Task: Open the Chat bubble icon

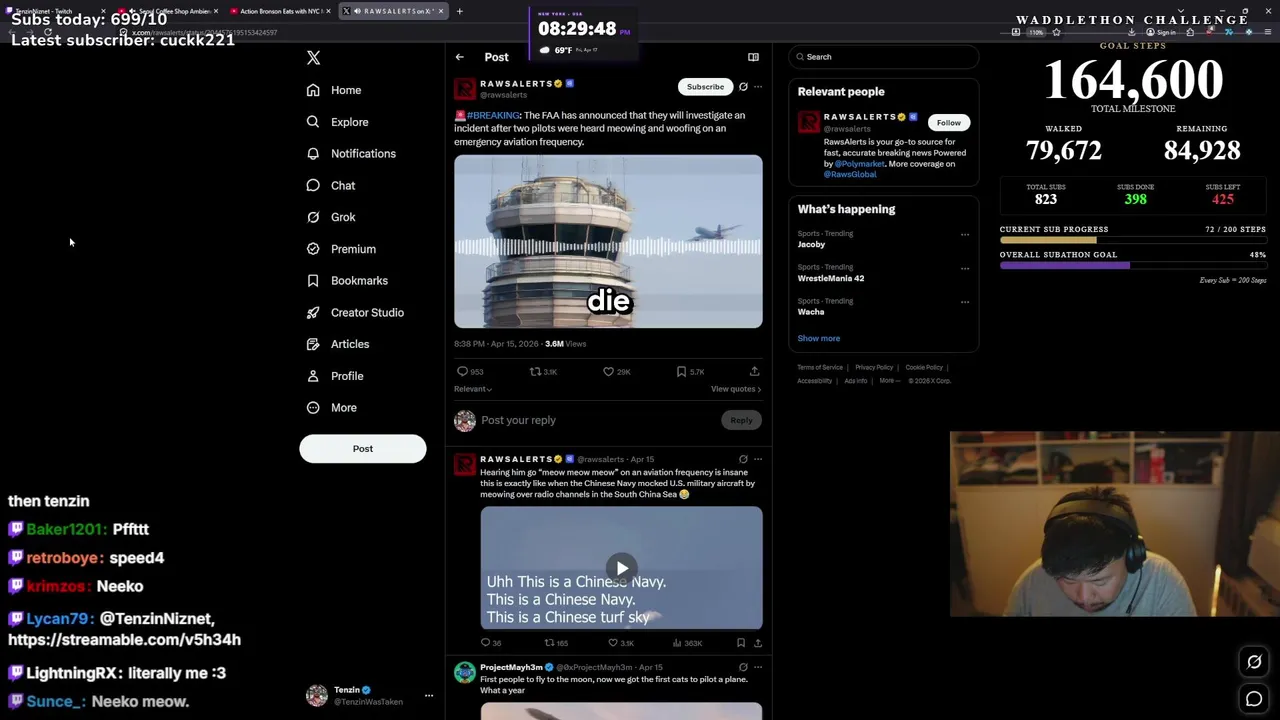Action: click(313, 185)
